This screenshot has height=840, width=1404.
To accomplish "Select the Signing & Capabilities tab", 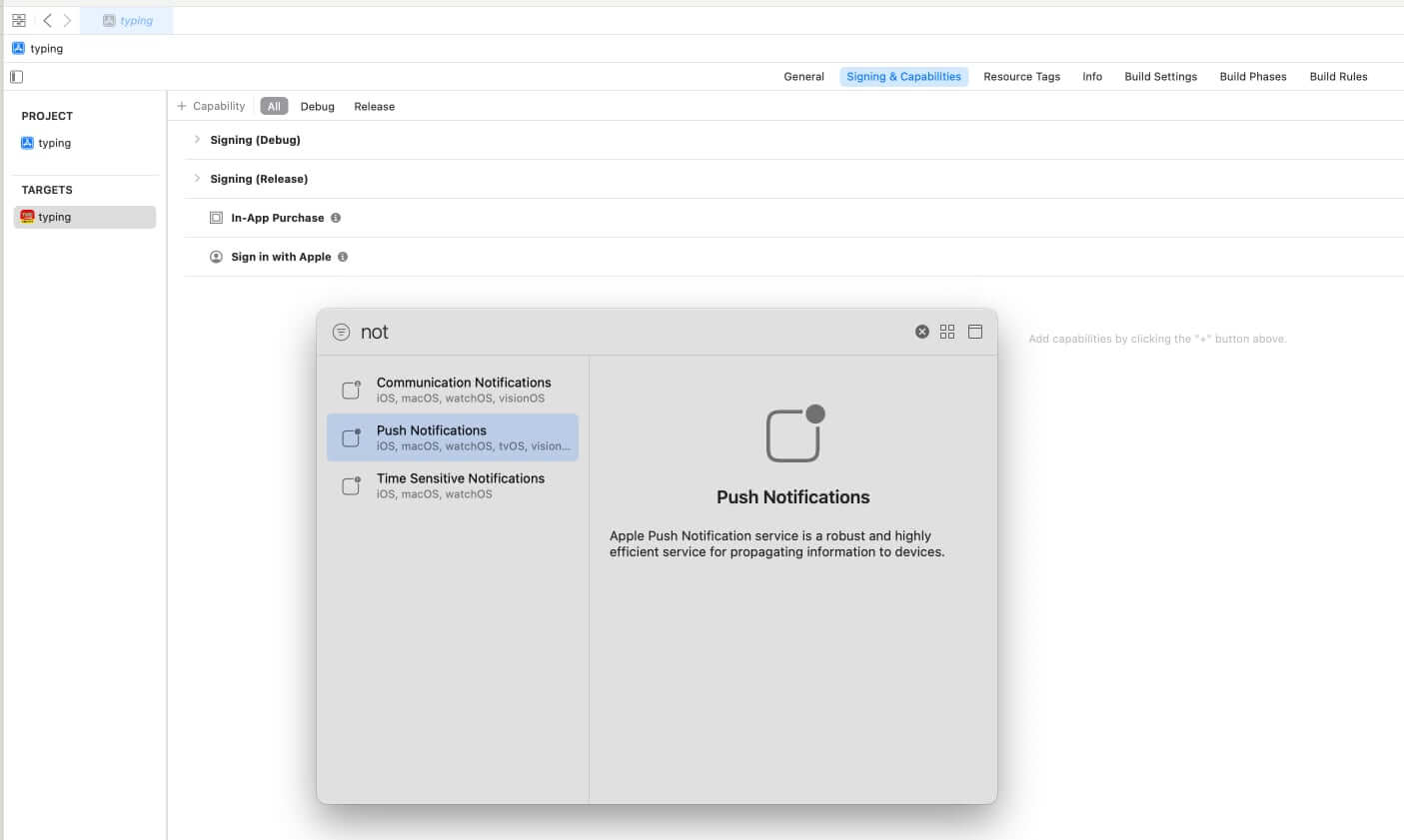I will pyautogui.click(x=903, y=77).
